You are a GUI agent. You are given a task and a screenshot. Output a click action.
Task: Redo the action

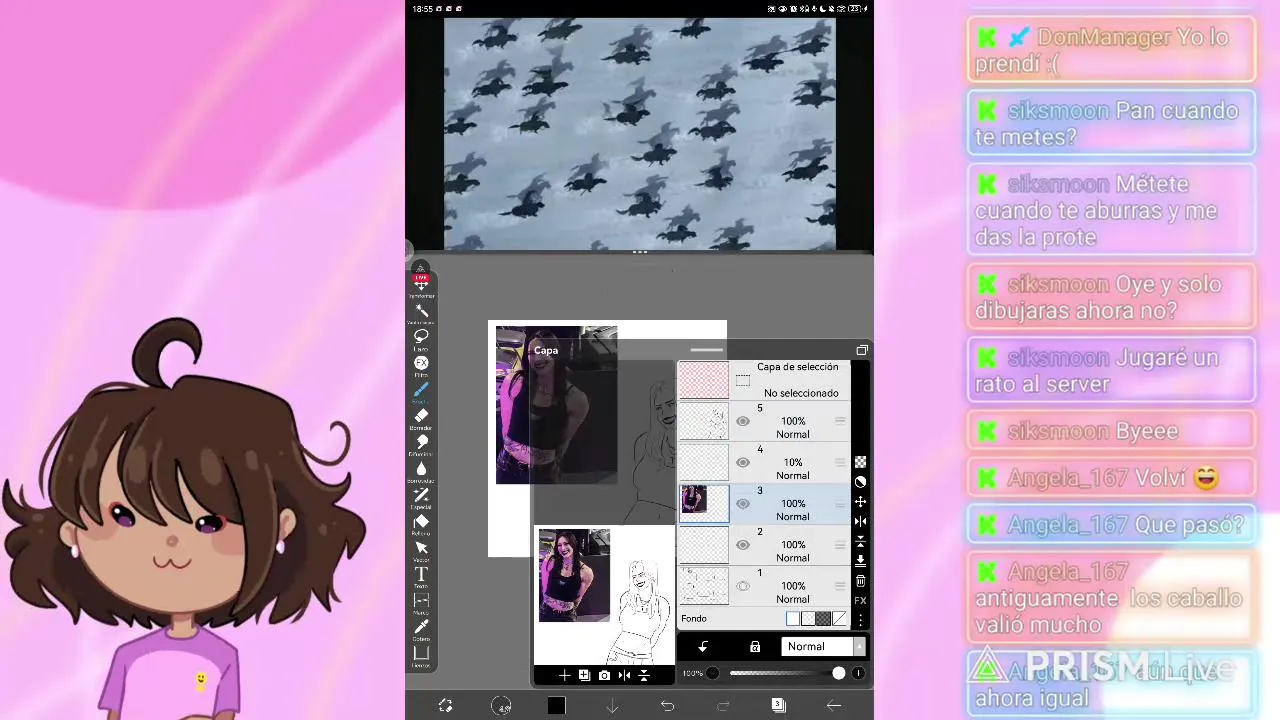point(723,706)
